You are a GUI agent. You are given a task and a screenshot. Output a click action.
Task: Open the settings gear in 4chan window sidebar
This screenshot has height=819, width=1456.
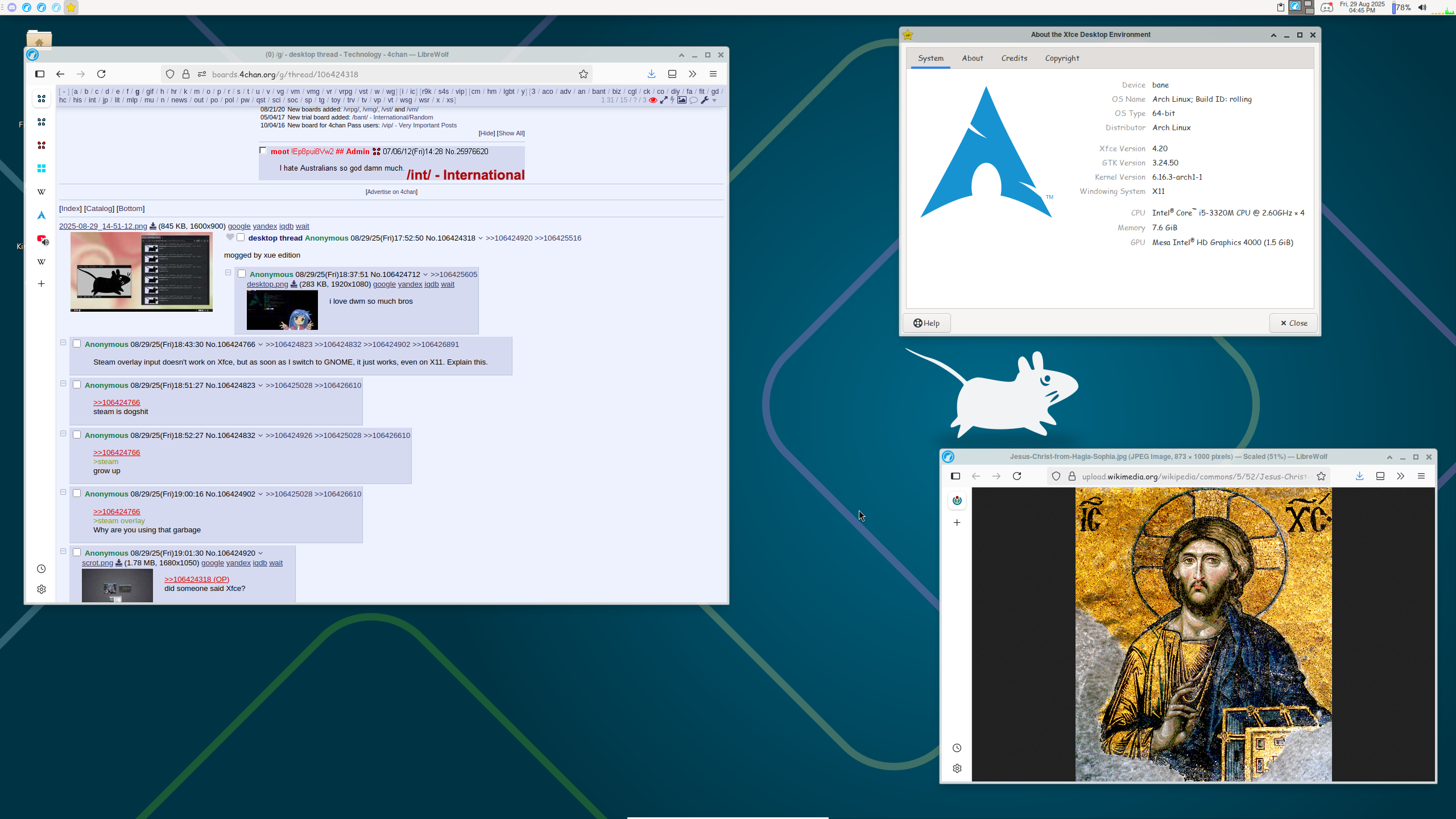[x=42, y=589]
